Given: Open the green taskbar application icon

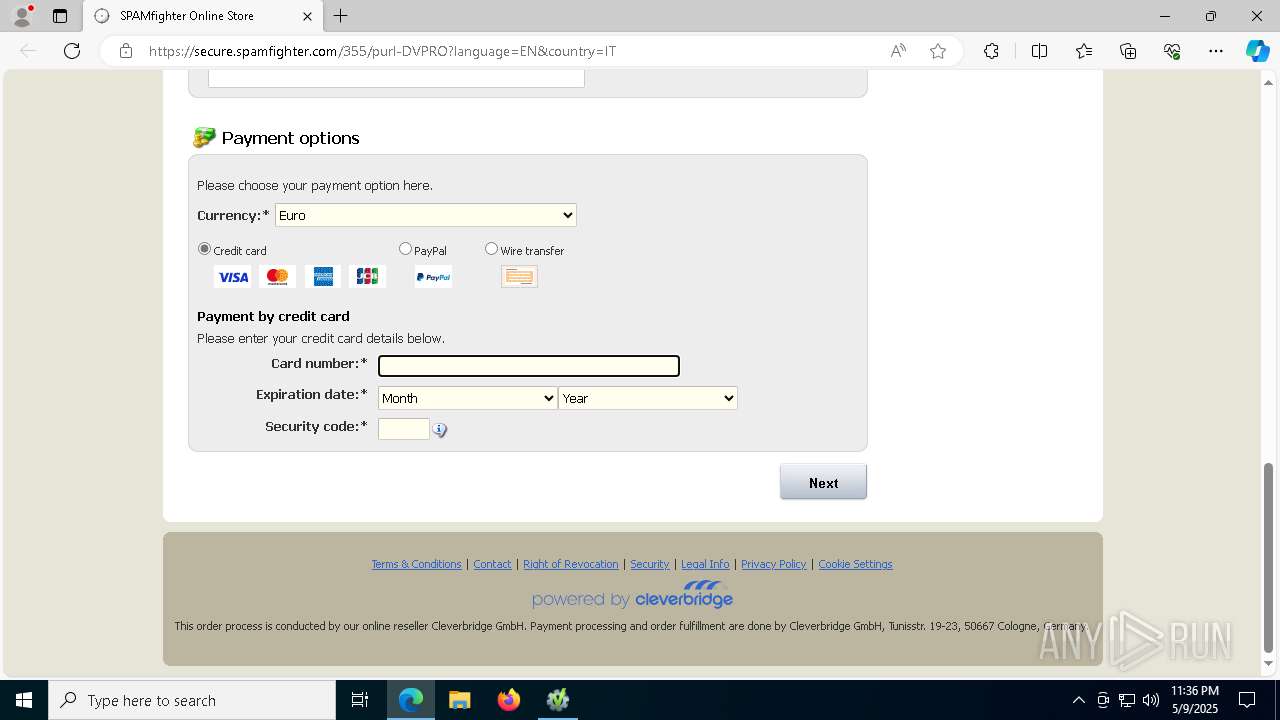Looking at the screenshot, I should click(558, 700).
